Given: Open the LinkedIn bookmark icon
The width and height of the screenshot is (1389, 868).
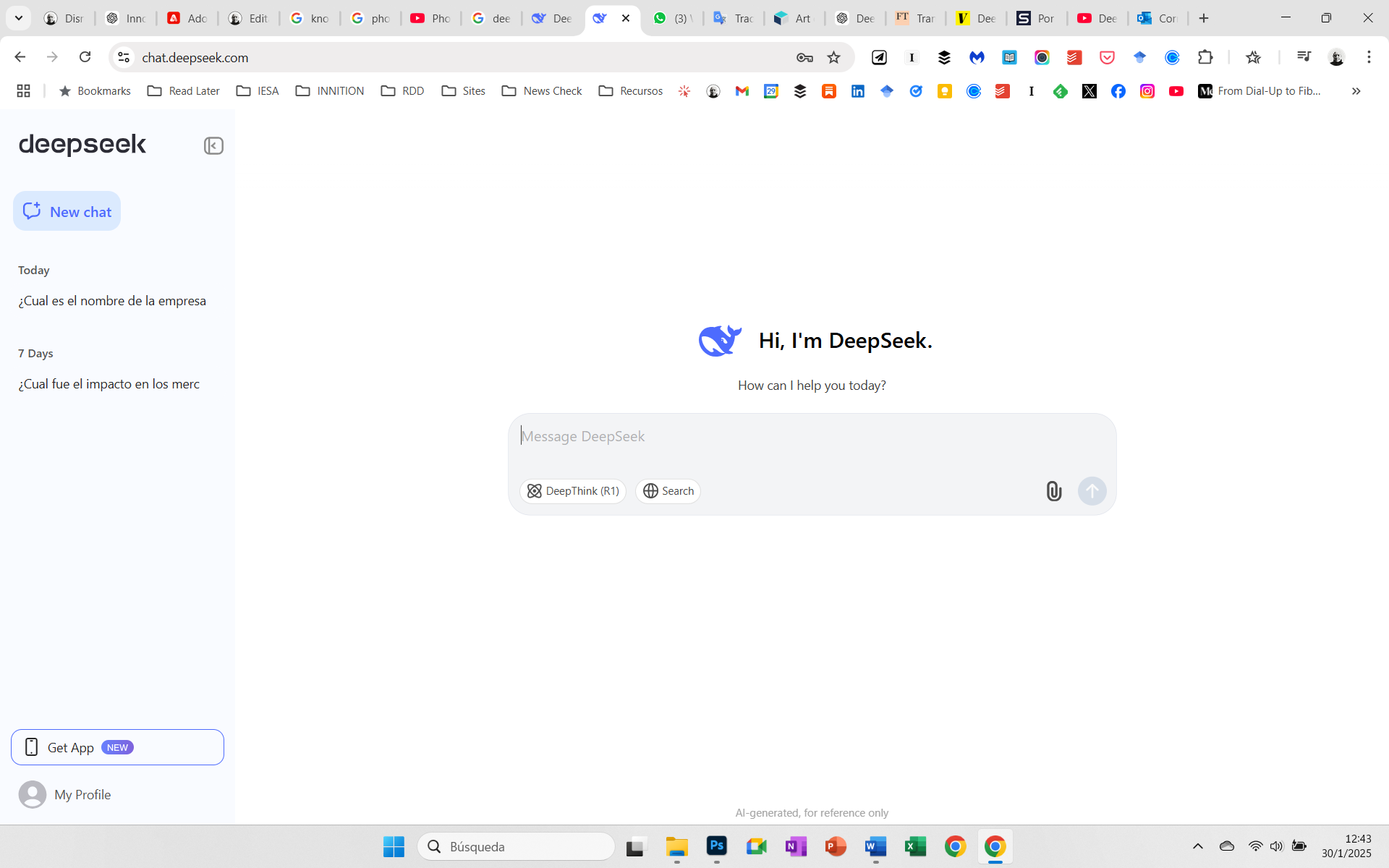Looking at the screenshot, I should click(858, 90).
